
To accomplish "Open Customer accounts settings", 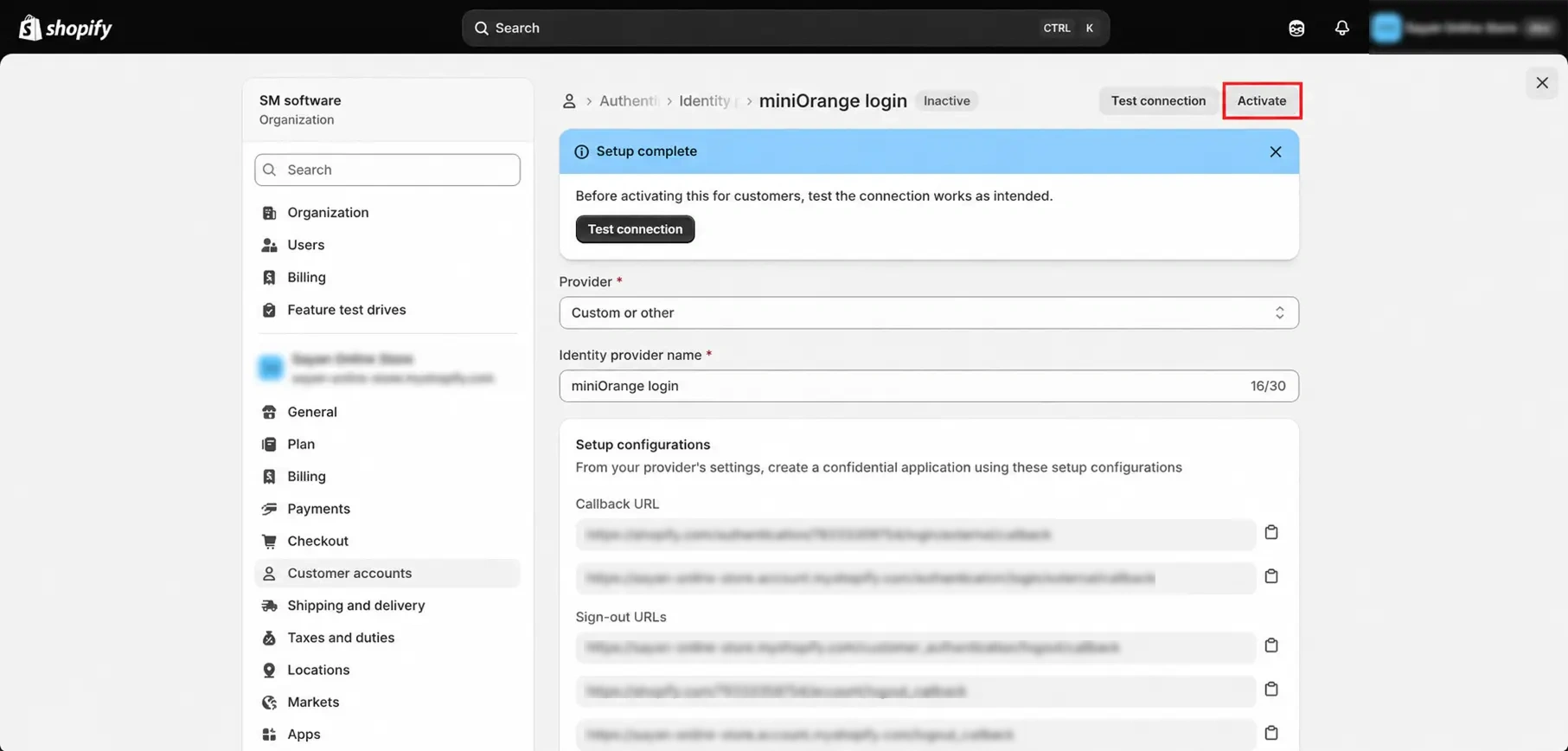I will [x=387, y=573].
